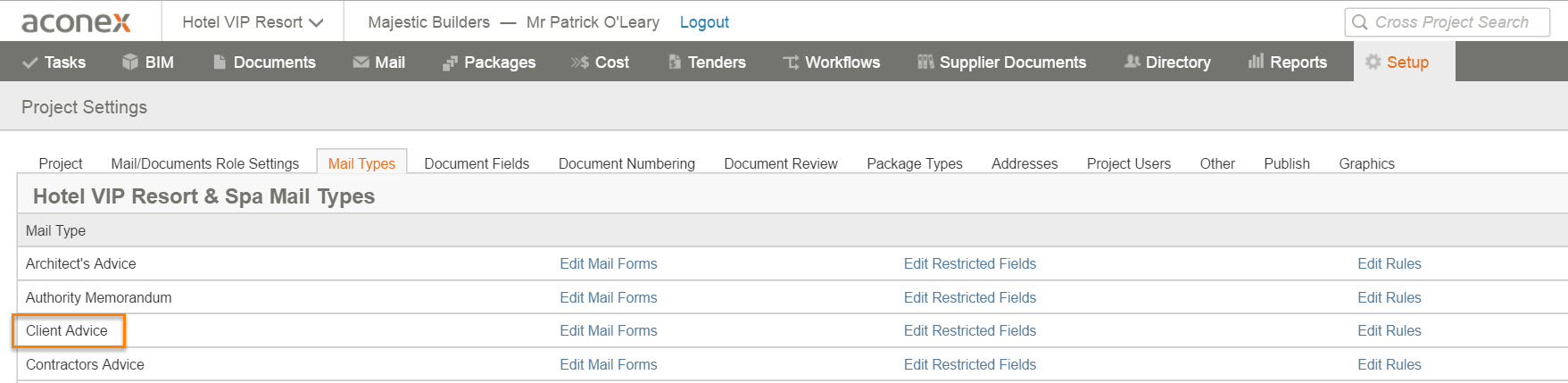Edit Rules for Architect's Advice

pyautogui.click(x=1389, y=263)
